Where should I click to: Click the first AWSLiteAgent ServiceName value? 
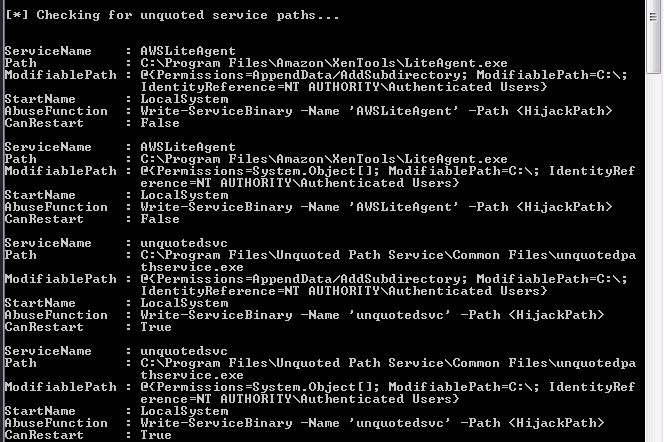click(188, 51)
